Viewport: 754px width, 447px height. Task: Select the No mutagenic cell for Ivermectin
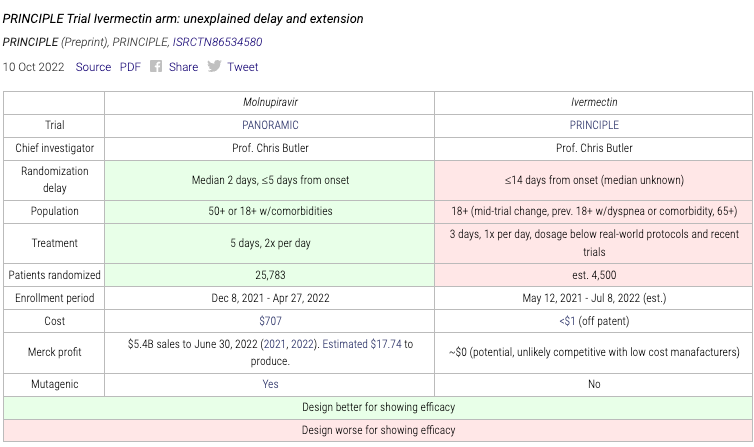click(594, 384)
